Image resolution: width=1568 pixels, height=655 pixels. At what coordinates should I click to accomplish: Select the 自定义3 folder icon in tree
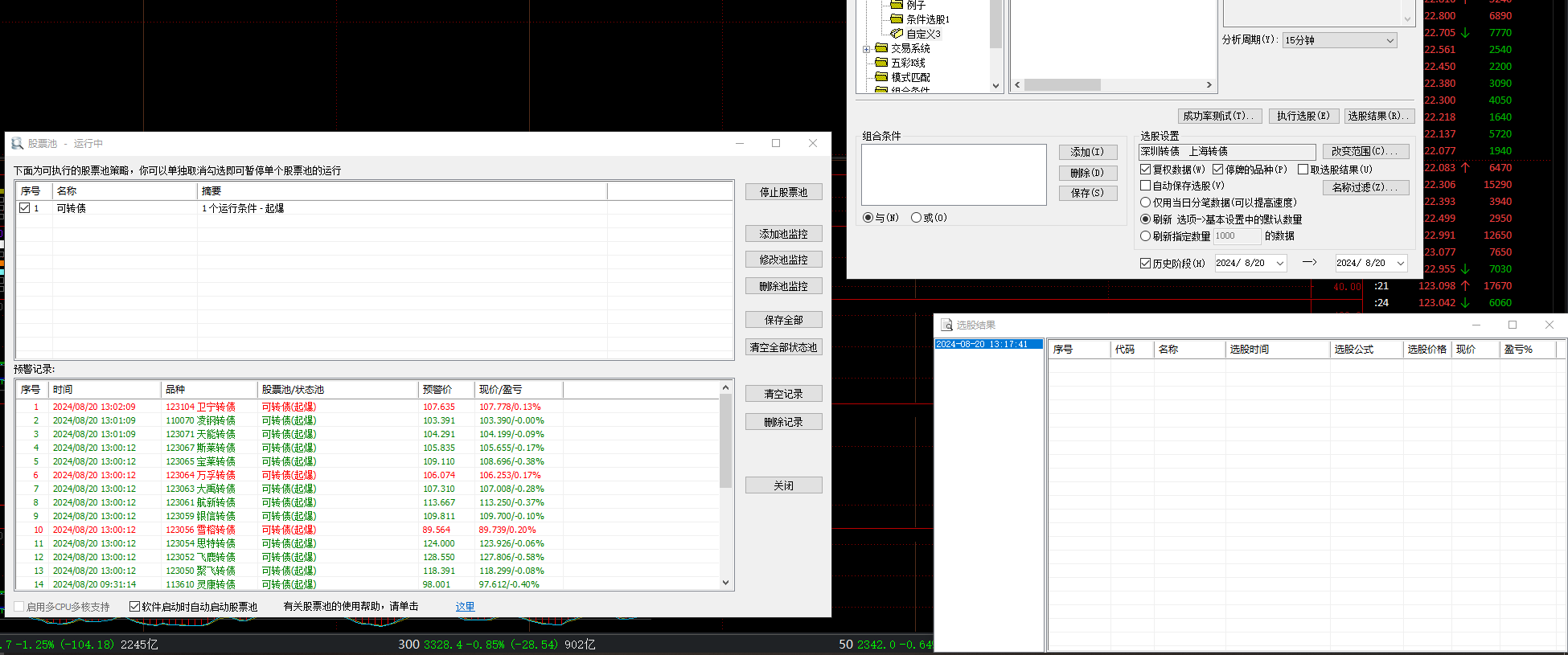tap(897, 34)
